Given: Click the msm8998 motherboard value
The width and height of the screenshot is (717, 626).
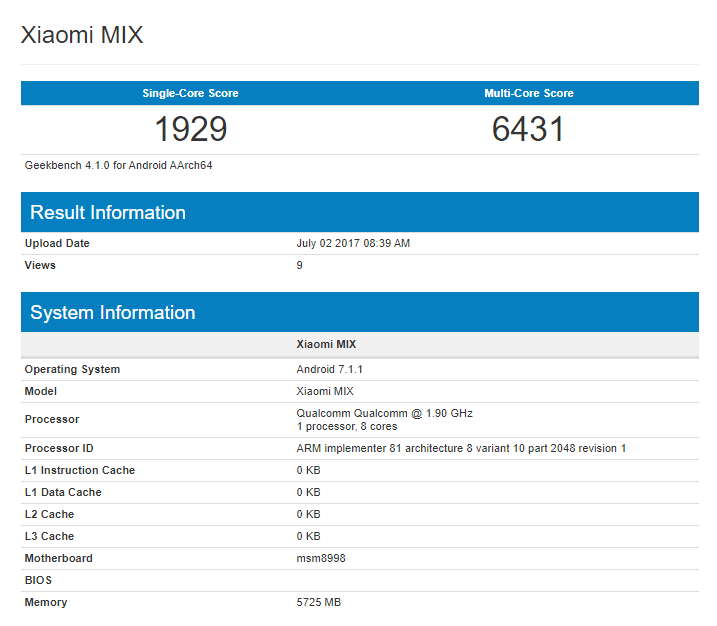Looking at the screenshot, I should [x=320, y=558].
